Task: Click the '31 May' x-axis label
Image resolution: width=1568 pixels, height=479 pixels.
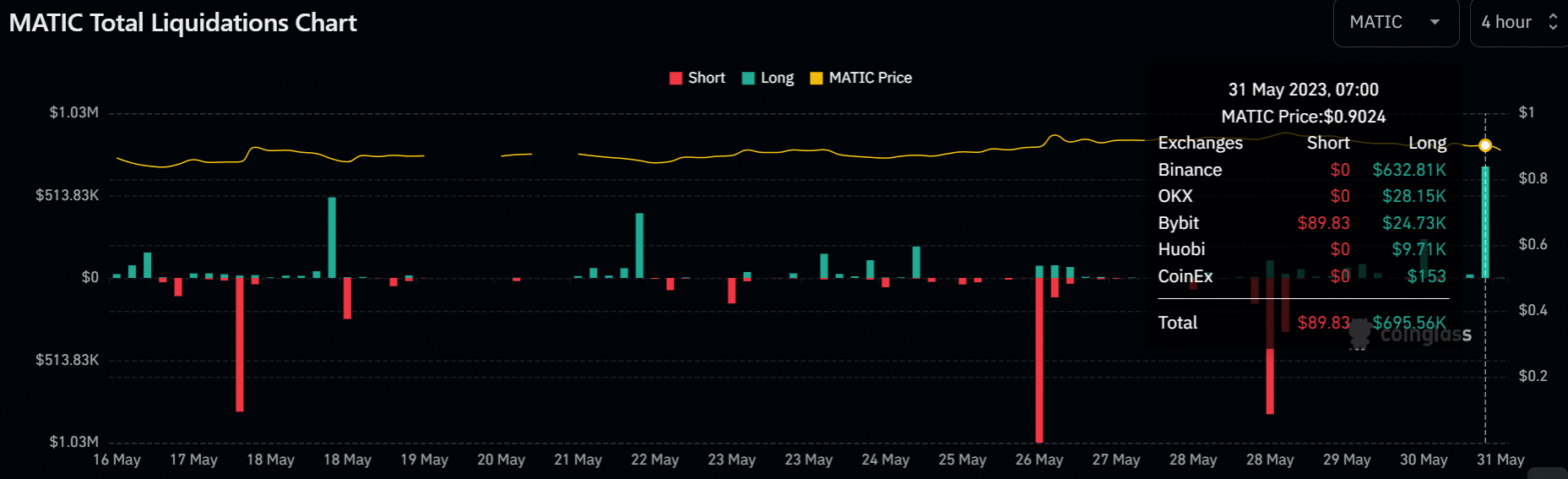Action: pos(1500,460)
